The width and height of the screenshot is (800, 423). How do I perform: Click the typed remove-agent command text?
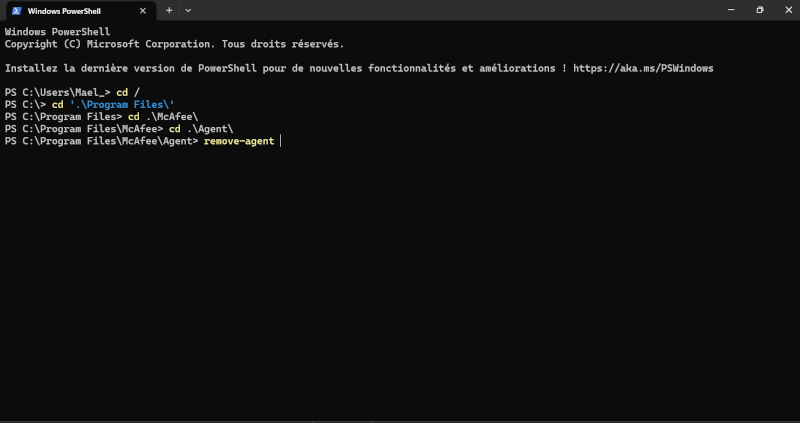pyautogui.click(x=239, y=141)
